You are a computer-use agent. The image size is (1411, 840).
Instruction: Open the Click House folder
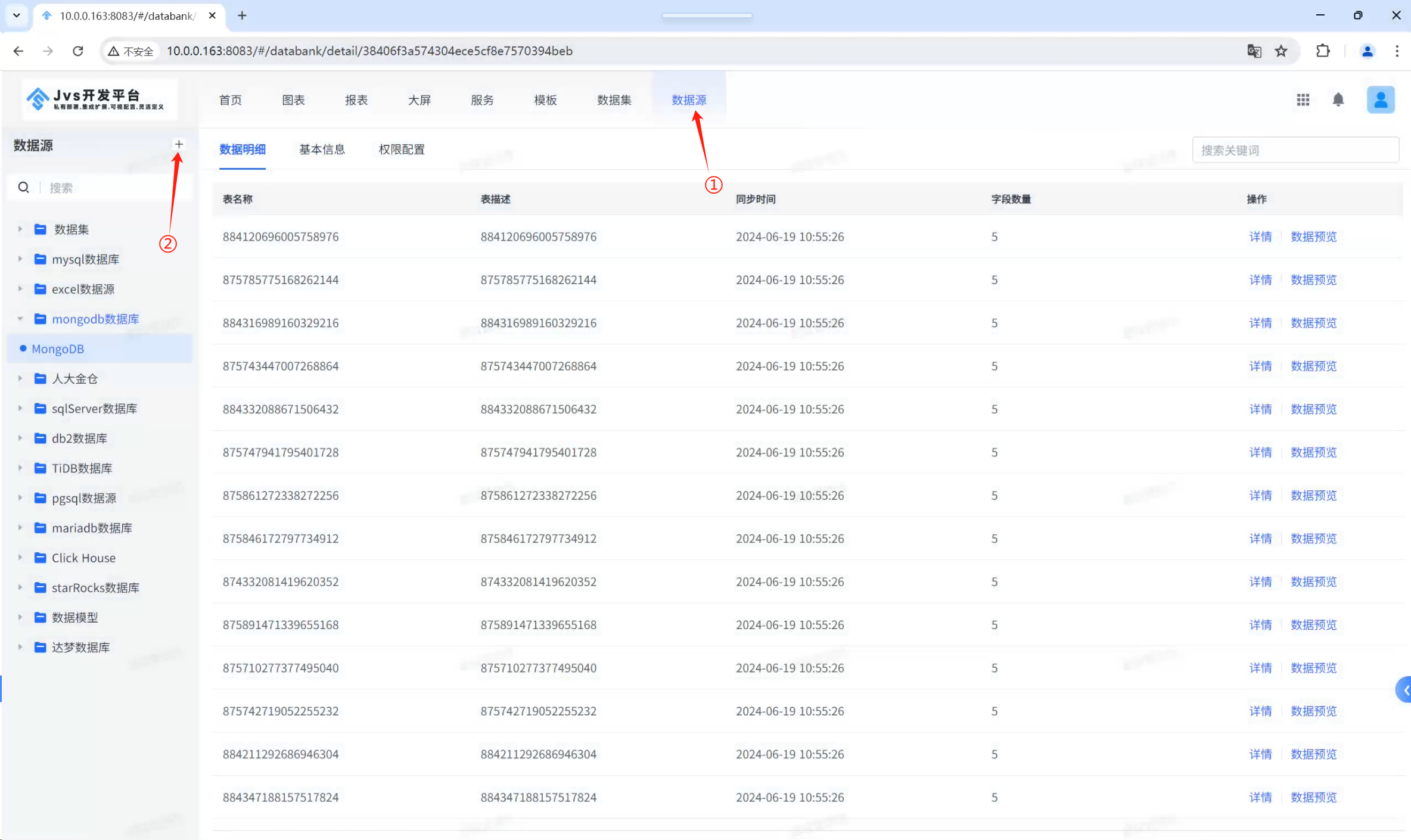pyautogui.click(x=83, y=558)
